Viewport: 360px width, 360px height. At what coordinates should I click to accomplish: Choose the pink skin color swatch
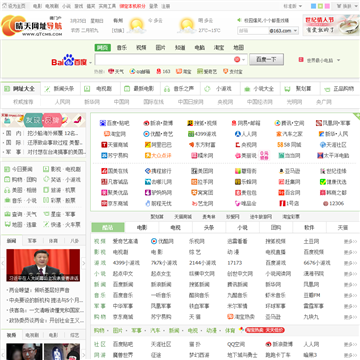point(327,6)
